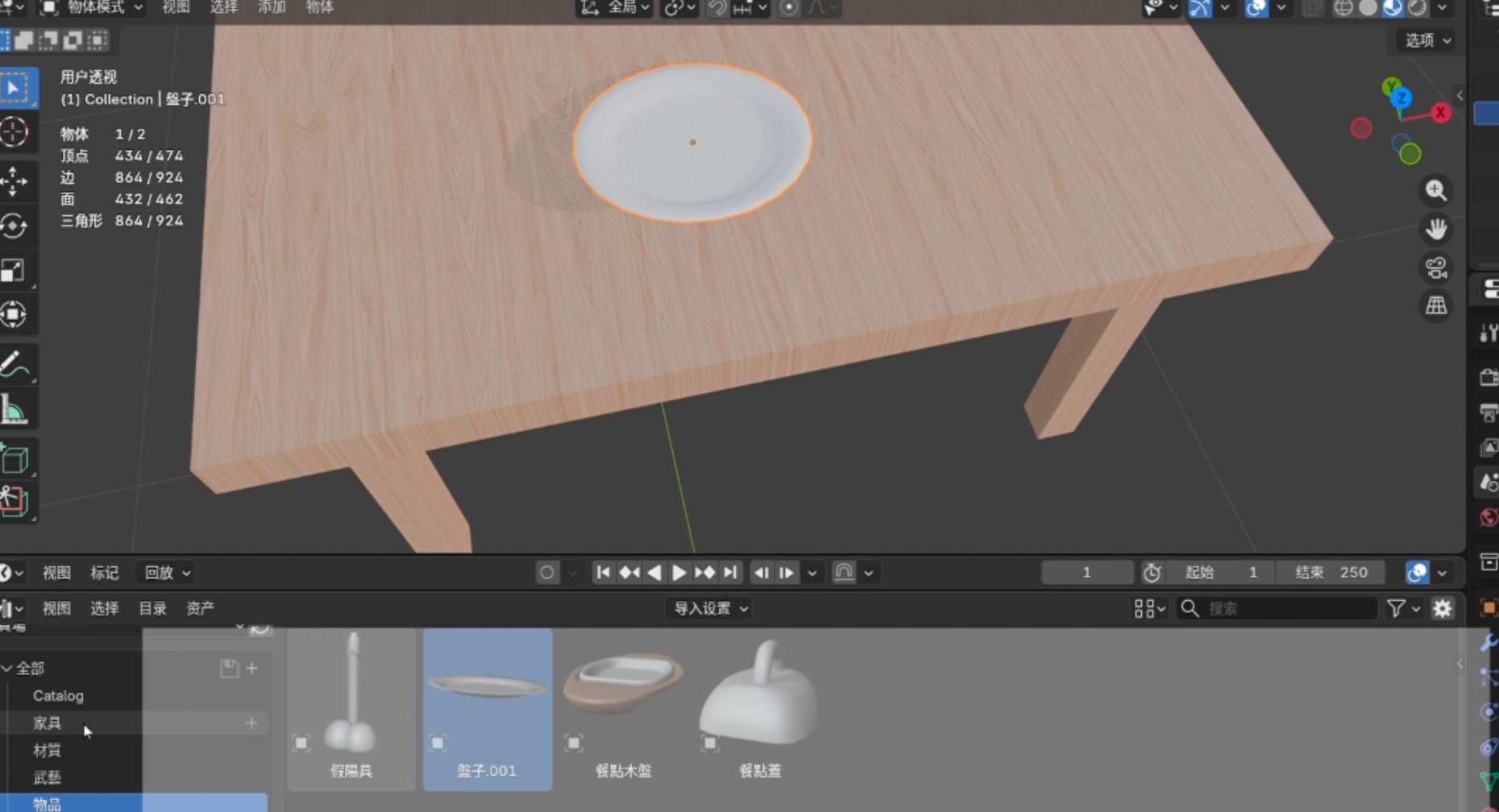The width and height of the screenshot is (1499, 812).
Task: Toggle use preview range clock icon
Action: (1152, 573)
